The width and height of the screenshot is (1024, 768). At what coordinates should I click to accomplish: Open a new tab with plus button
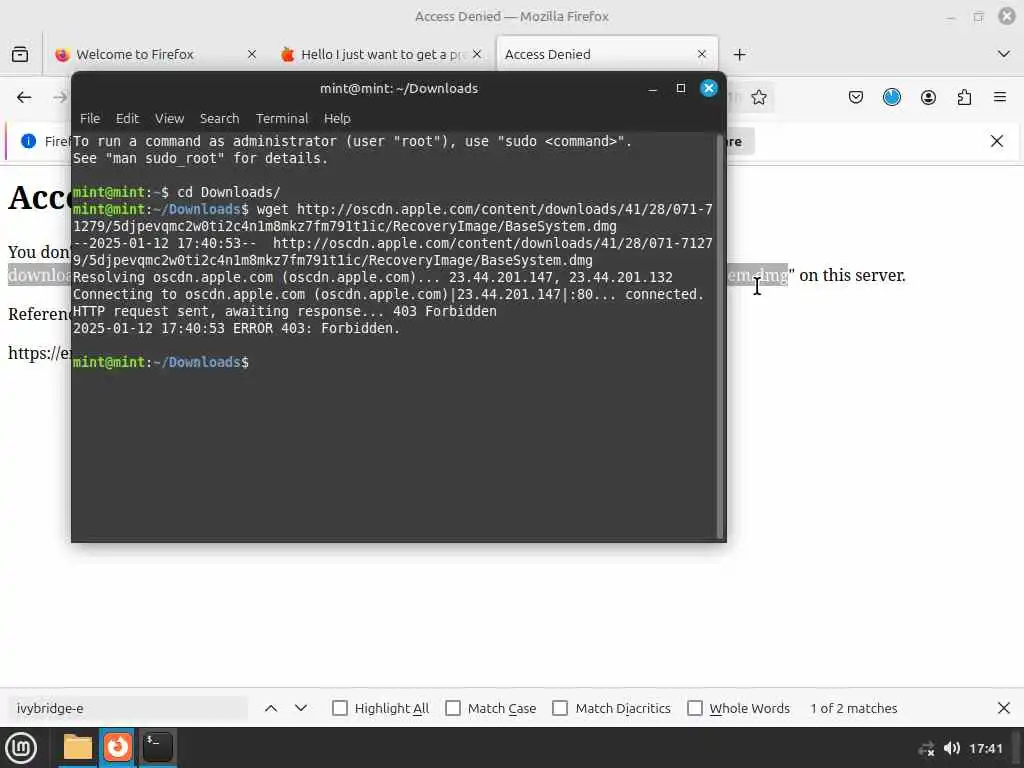point(739,54)
